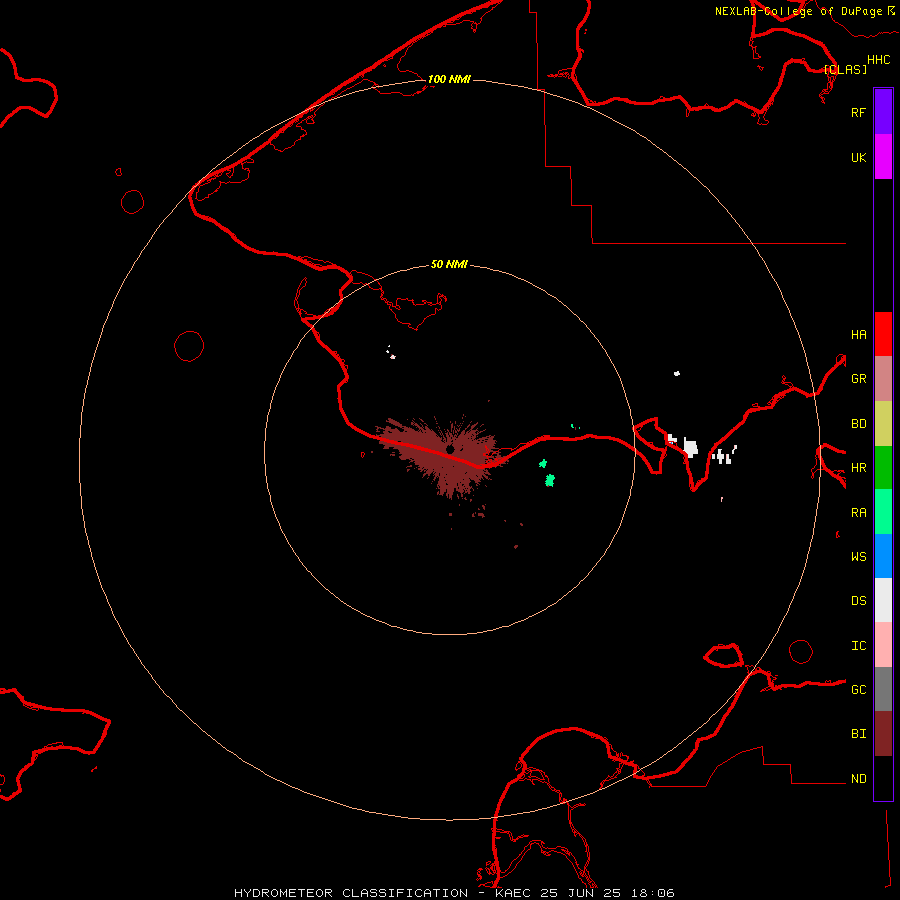Select the DS white legend swatch
This screenshot has width=900, height=900.
coord(883,600)
